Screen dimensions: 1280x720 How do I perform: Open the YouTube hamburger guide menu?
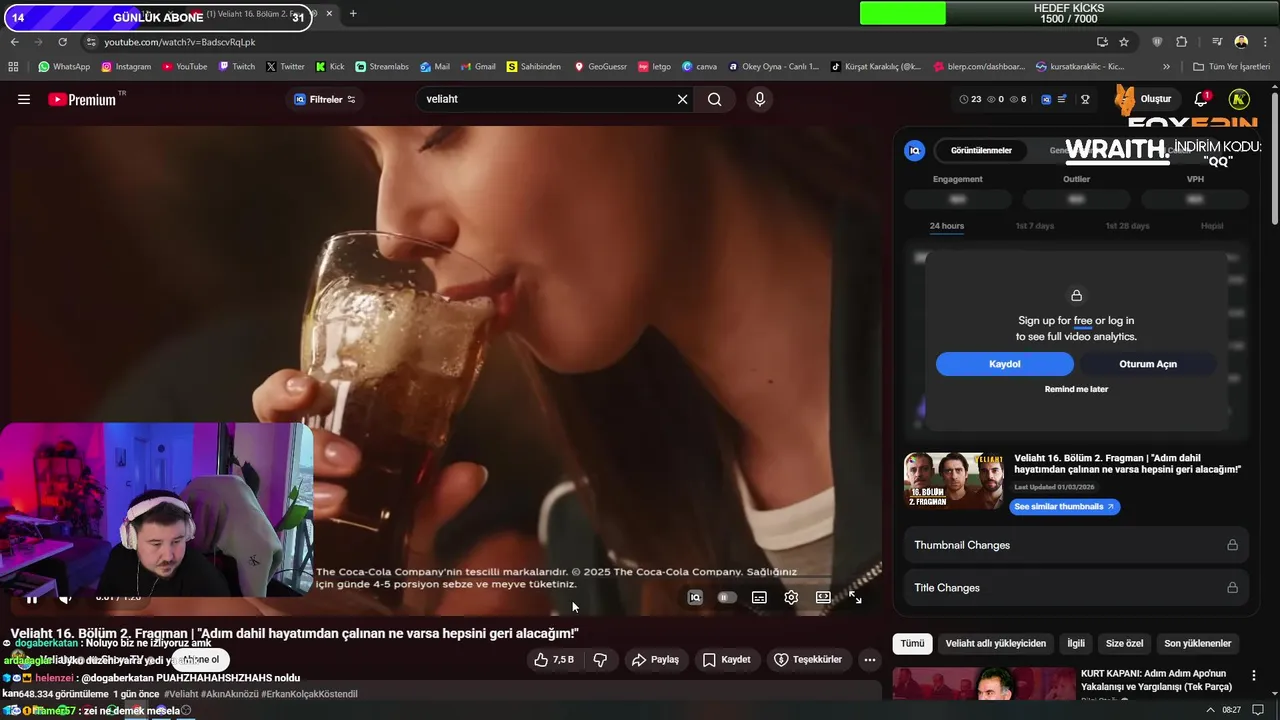click(24, 99)
